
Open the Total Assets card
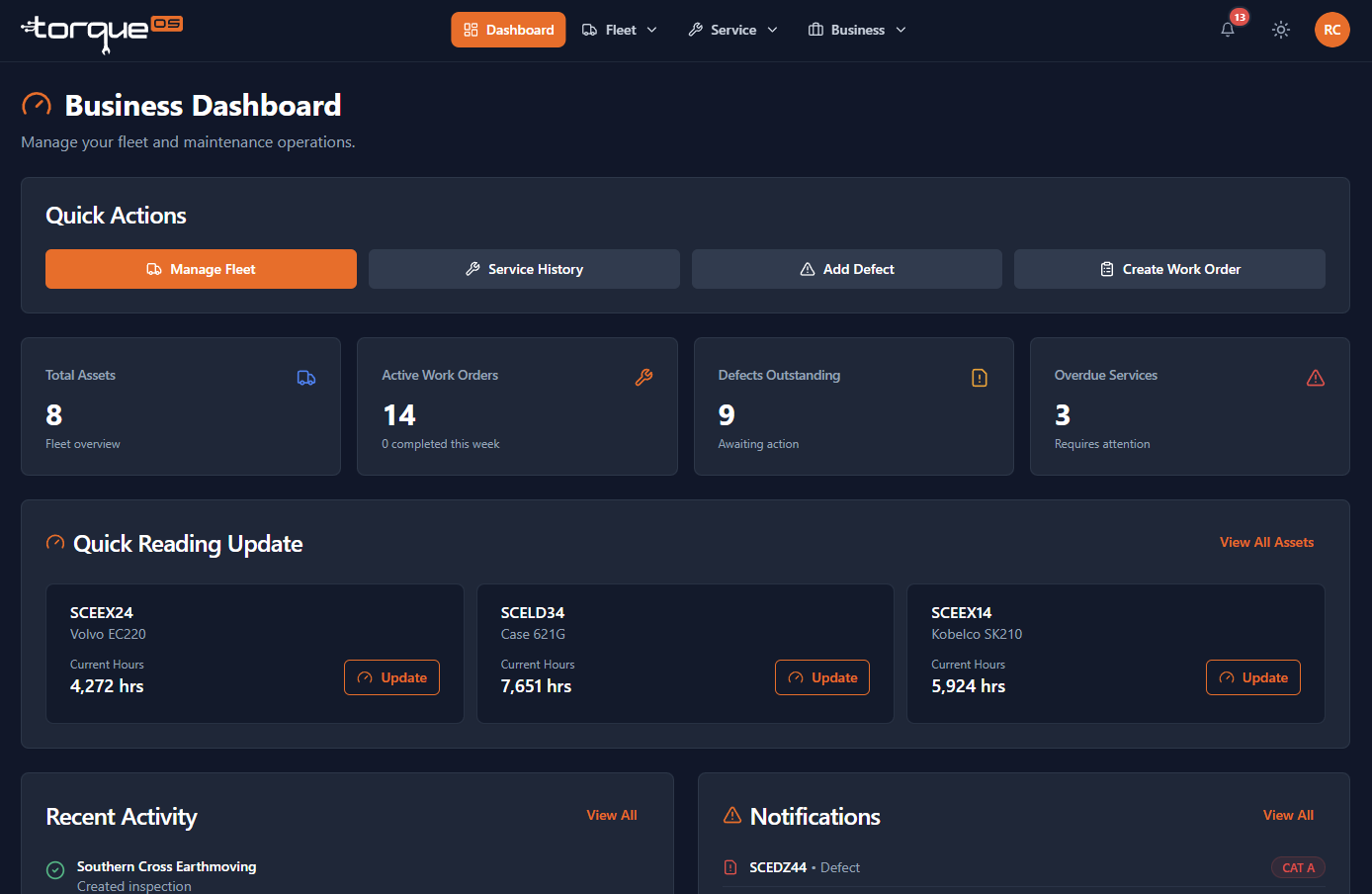point(181,406)
